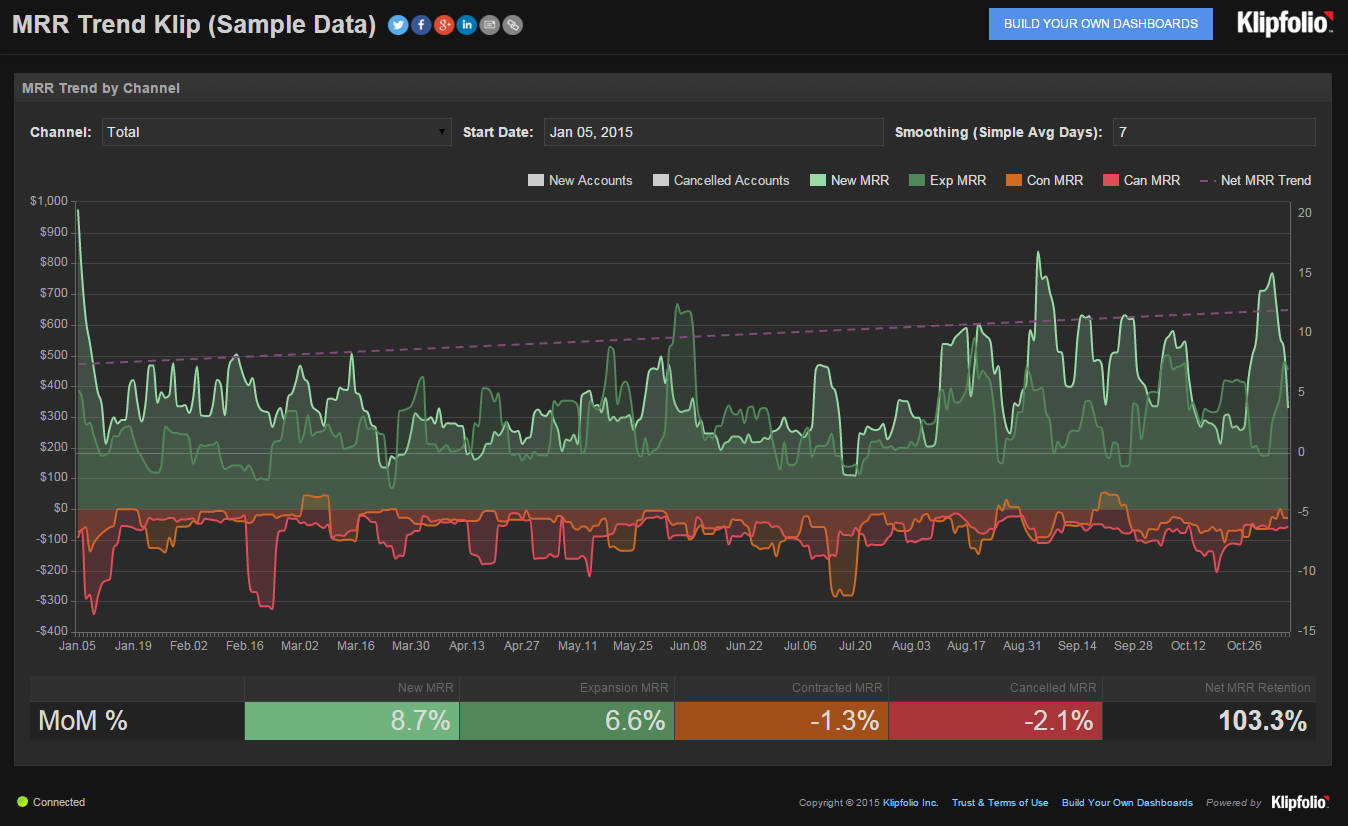Image resolution: width=1348 pixels, height=826 pixels.
Task: Open the Start Date picker field
Action: (712, 131)
